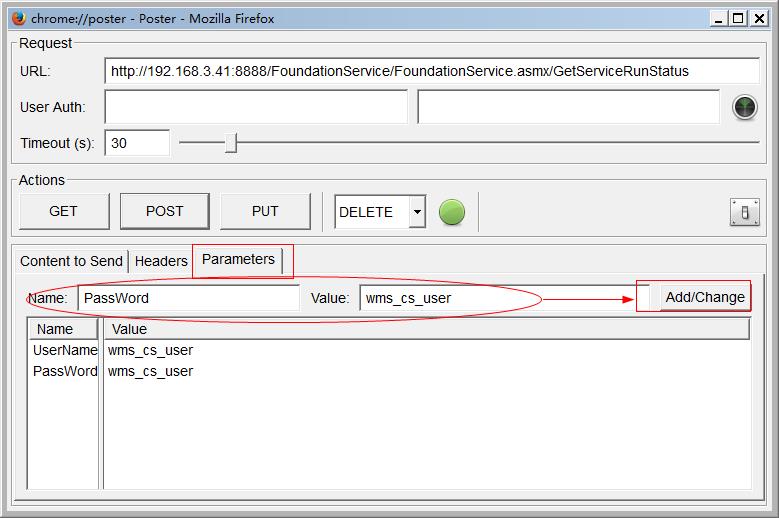Send a GET request
This screenshot has height=518, width=779.
pyautogui.click(x=64, y=212)
